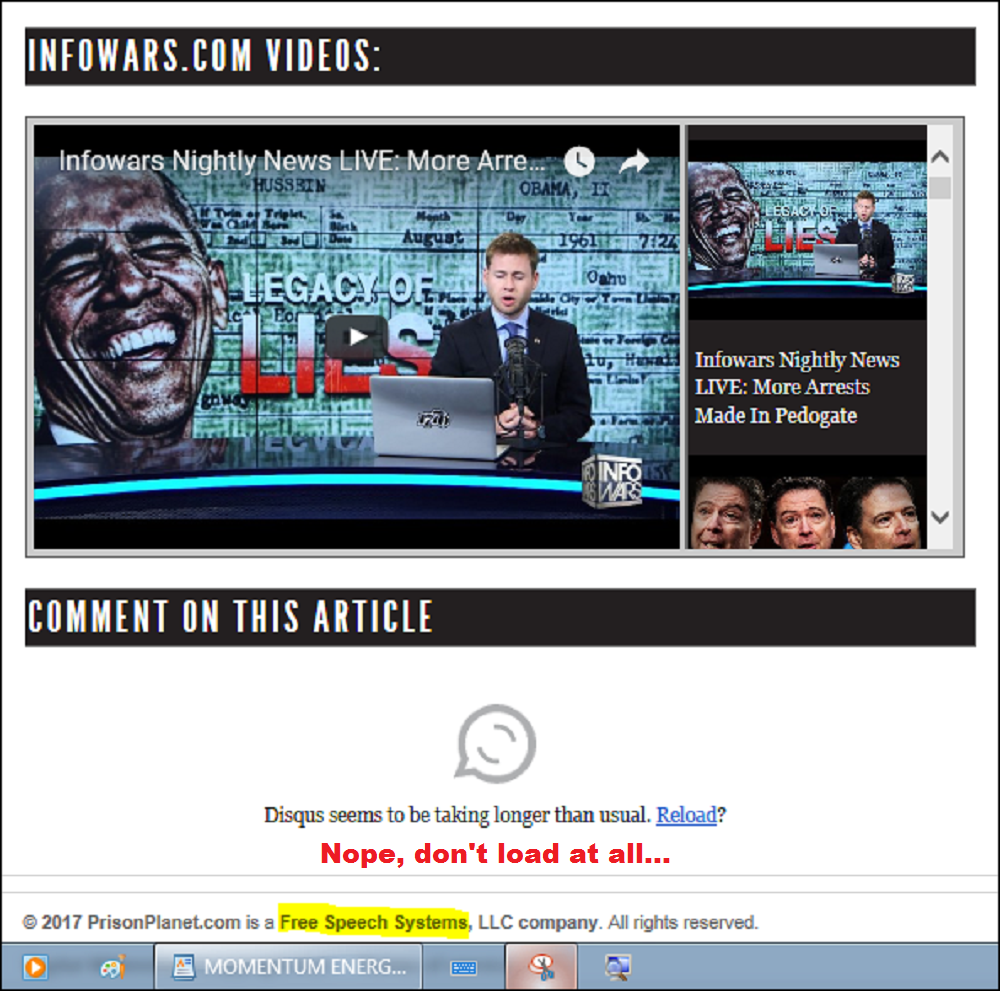Open the On-Screen Keyboard taskbar icon

click(x=464, y=967)
